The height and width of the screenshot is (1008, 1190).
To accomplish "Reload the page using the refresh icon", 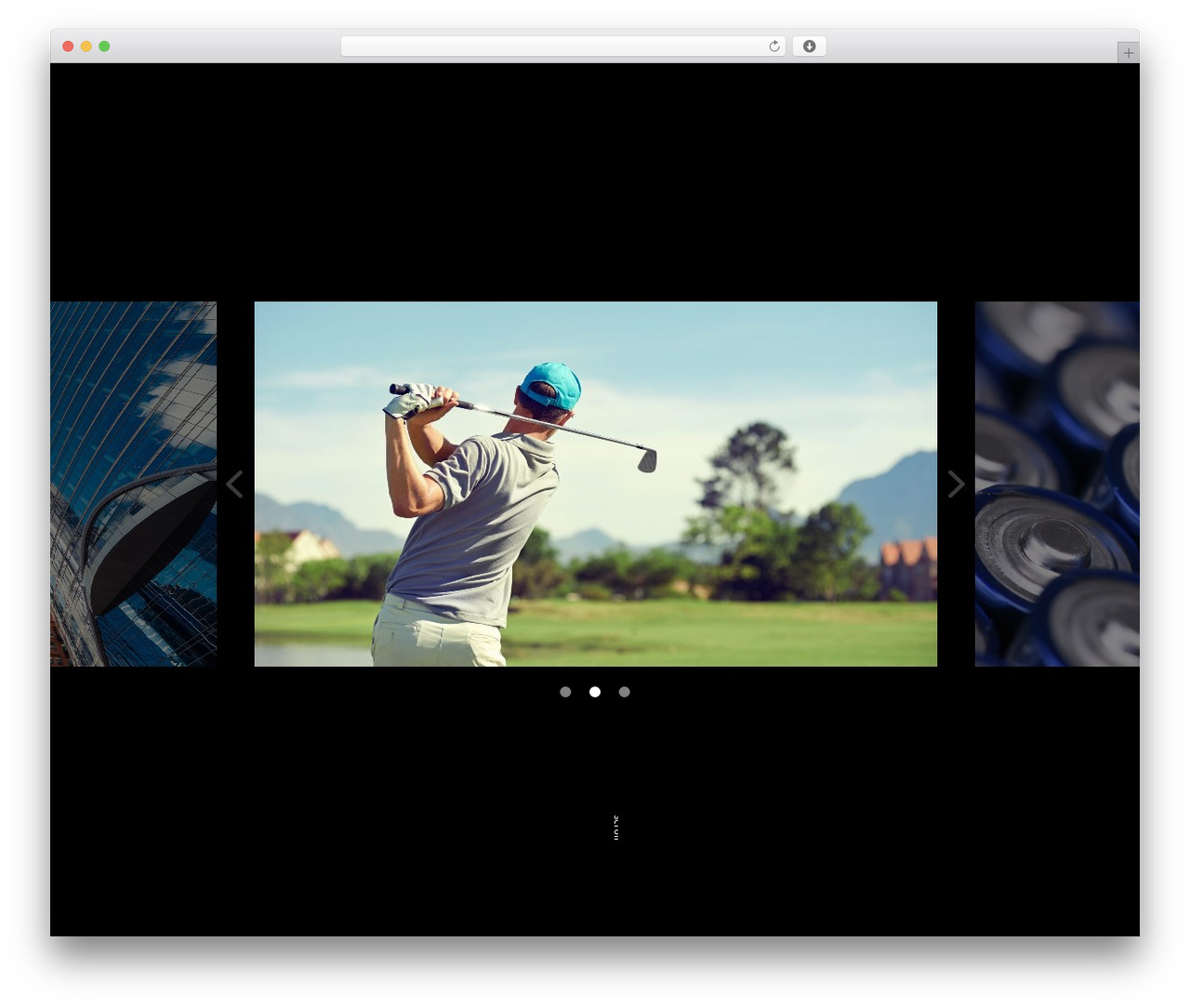I will (x=774, y=46).
